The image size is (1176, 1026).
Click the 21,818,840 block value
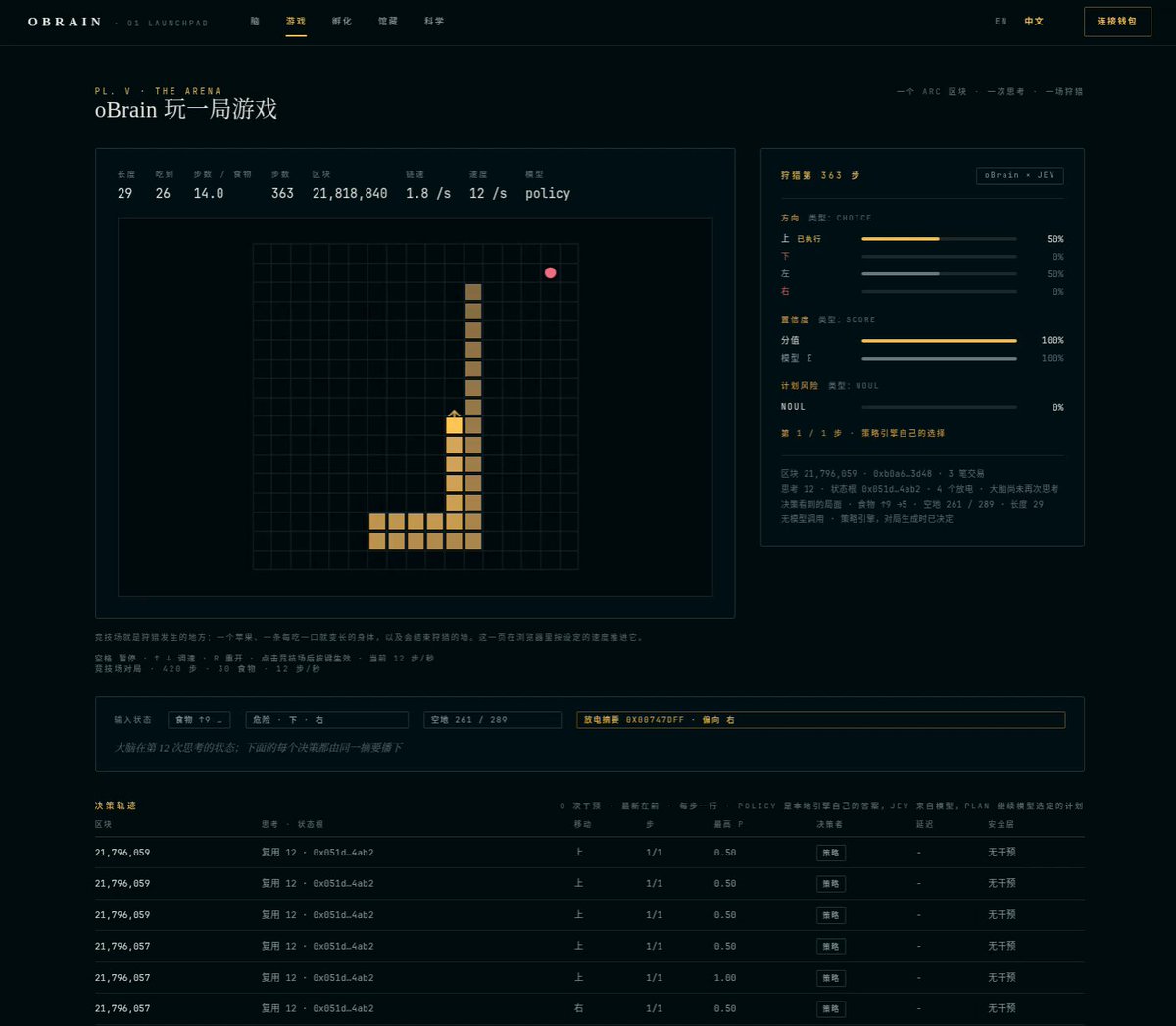click(350, 194)
